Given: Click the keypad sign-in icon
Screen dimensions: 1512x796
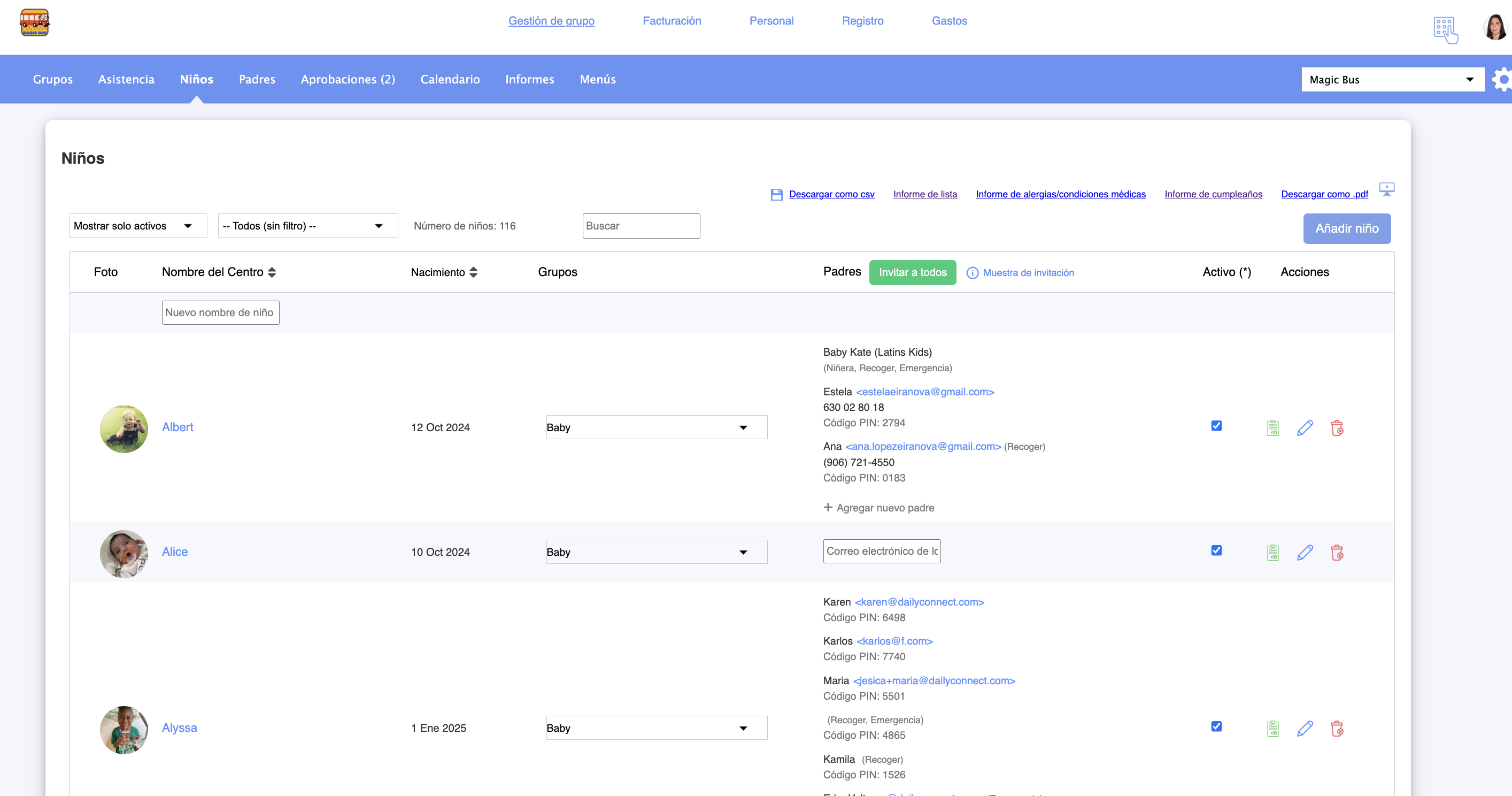Looking at the screenshot, I should click(x=1445, y=29).
